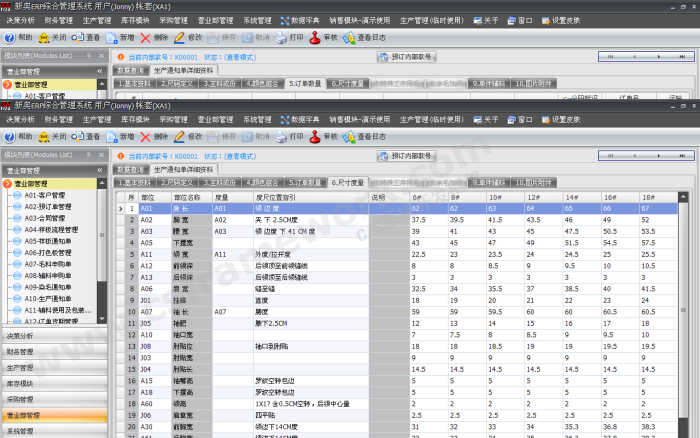Collapse the 营业部管理 tree node above A01-客户管理
700x438 pixels.
click(8, 184)
